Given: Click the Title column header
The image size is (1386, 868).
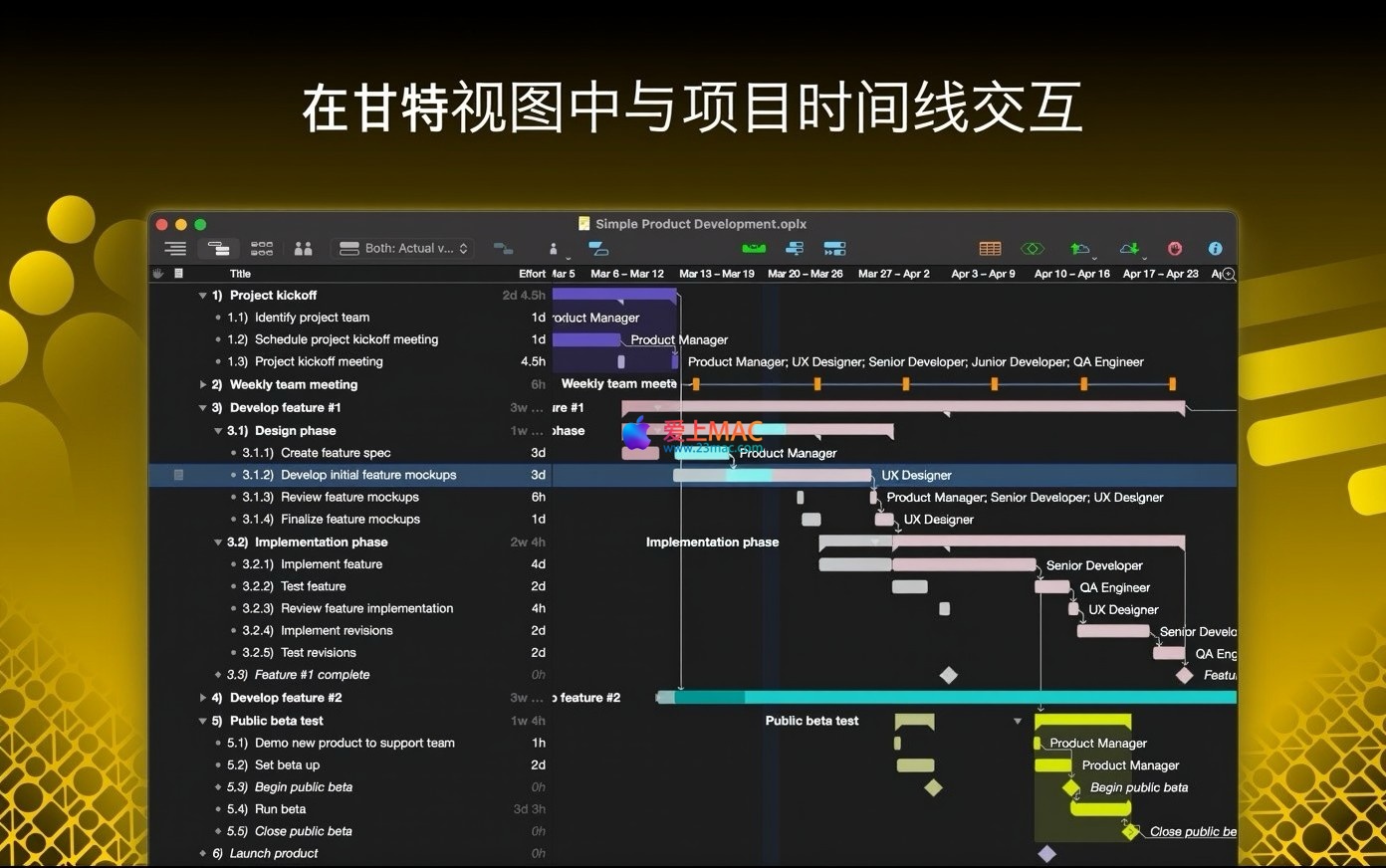Looking at the screenshot, I should coord(240,274).
